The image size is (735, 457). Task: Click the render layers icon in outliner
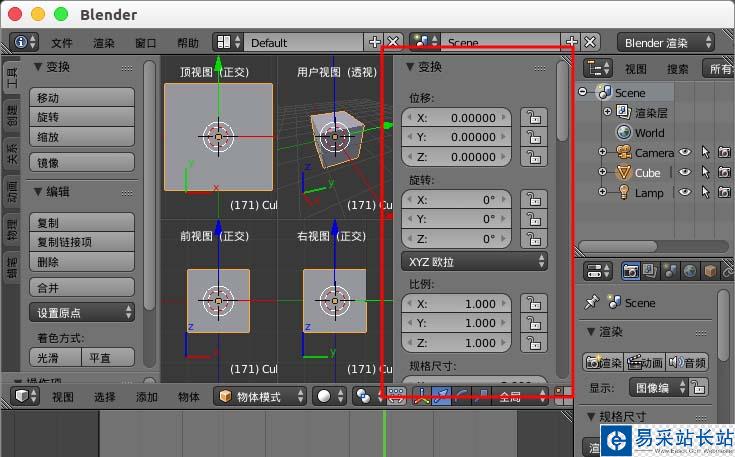tap(623, 112)
